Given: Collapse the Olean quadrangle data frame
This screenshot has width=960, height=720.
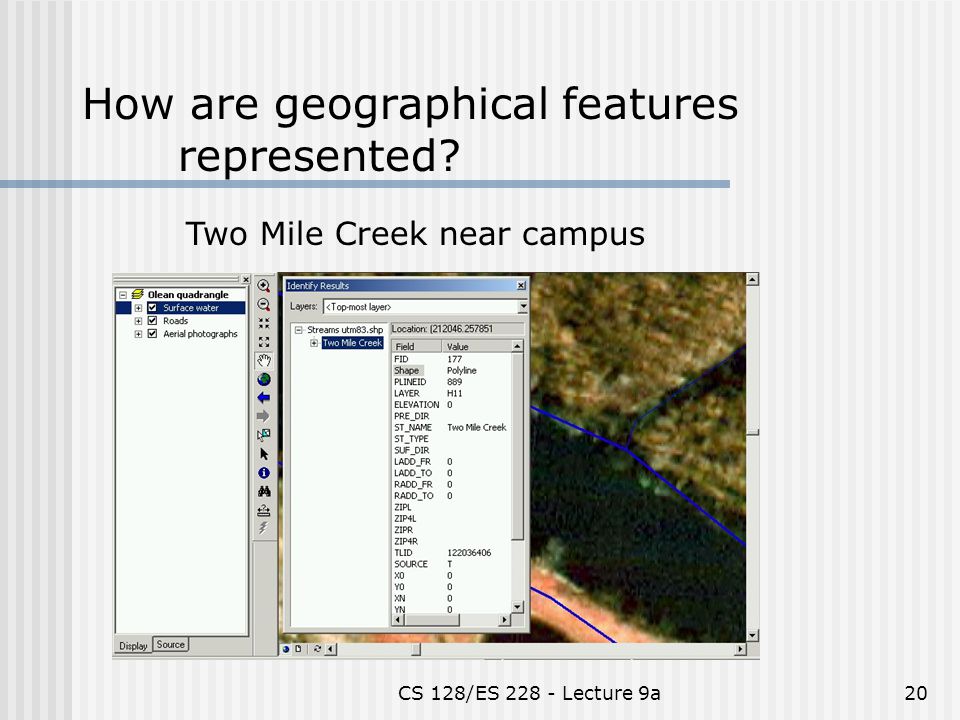Looking at the screenshot, I should 123,295.
